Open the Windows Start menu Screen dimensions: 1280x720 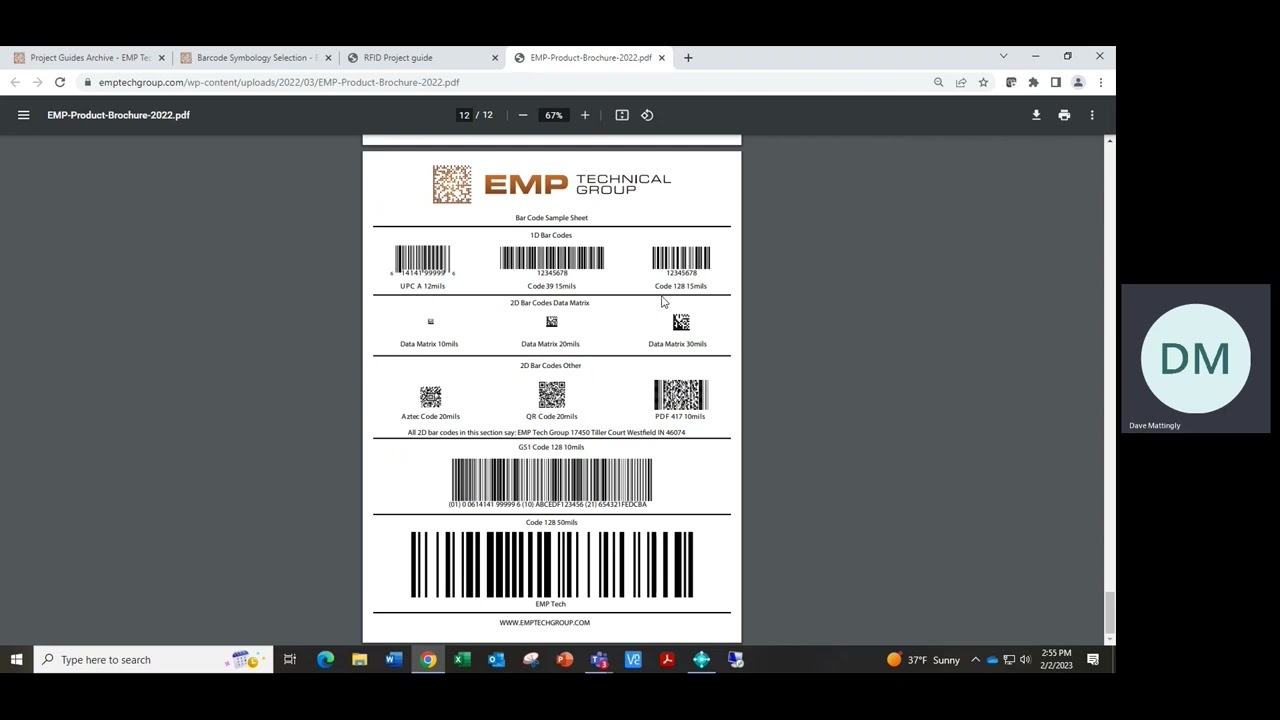(16, 660)
